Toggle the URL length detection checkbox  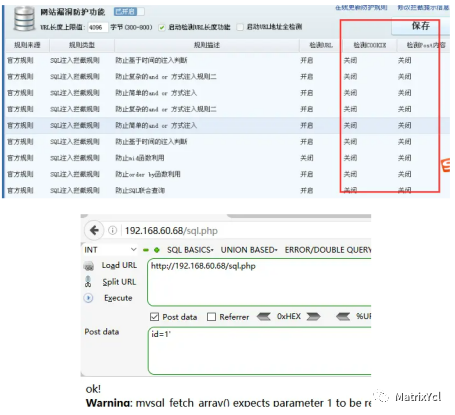(162, 27)
